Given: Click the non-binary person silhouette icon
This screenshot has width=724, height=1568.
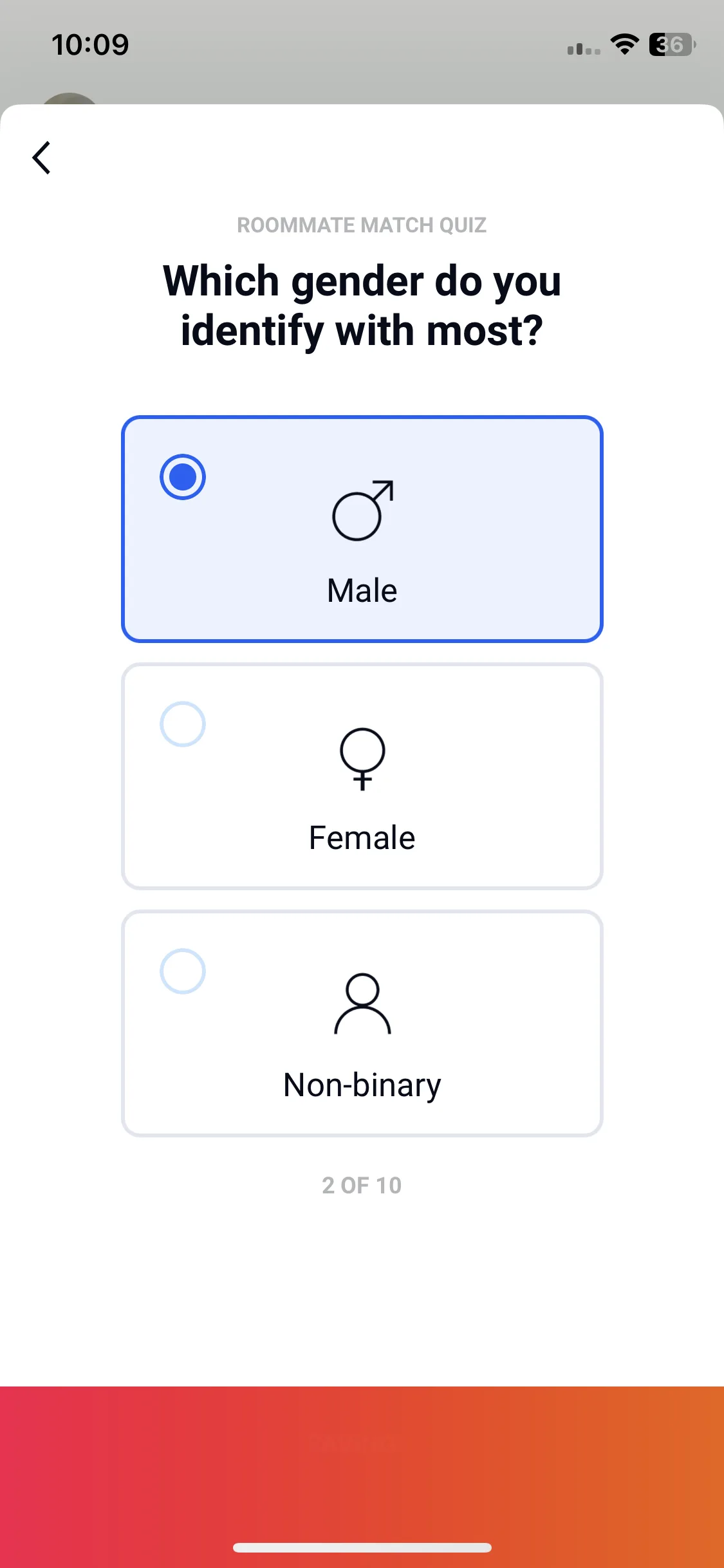Looking at the screenshot, I should pyautogui.click(x=362, y=1003).
